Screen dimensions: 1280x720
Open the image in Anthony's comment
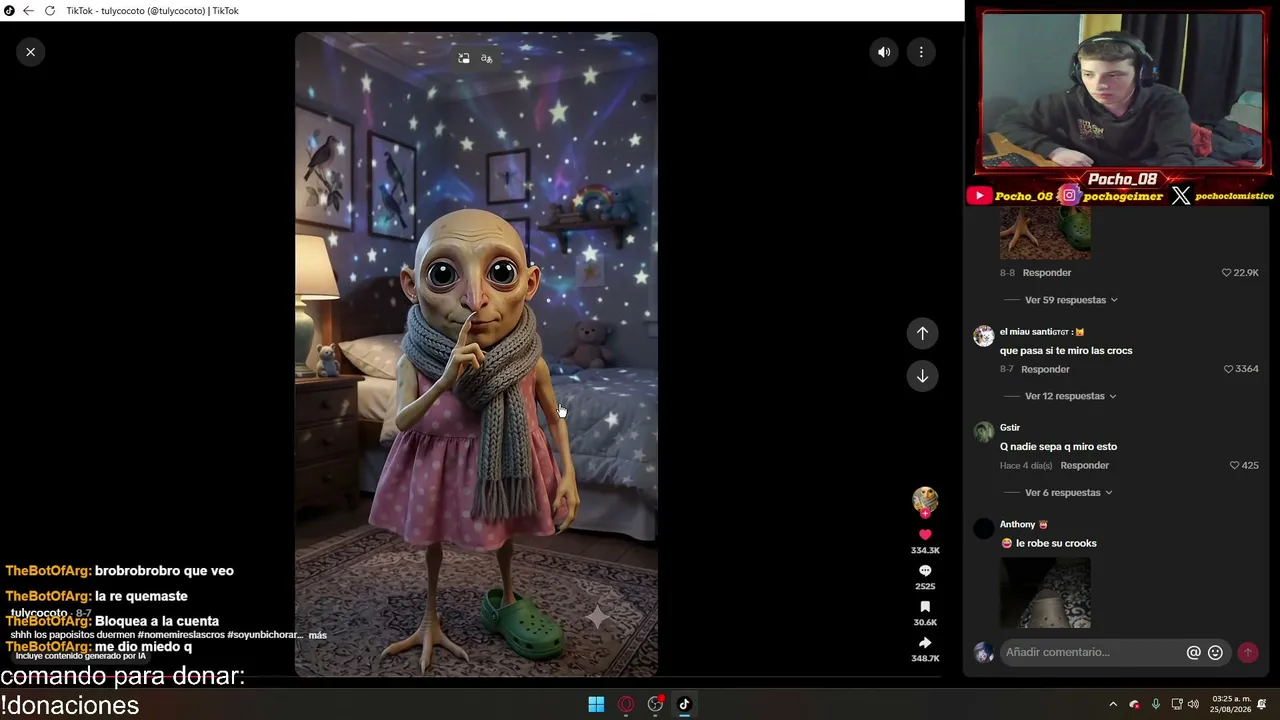click(1045, 592)
